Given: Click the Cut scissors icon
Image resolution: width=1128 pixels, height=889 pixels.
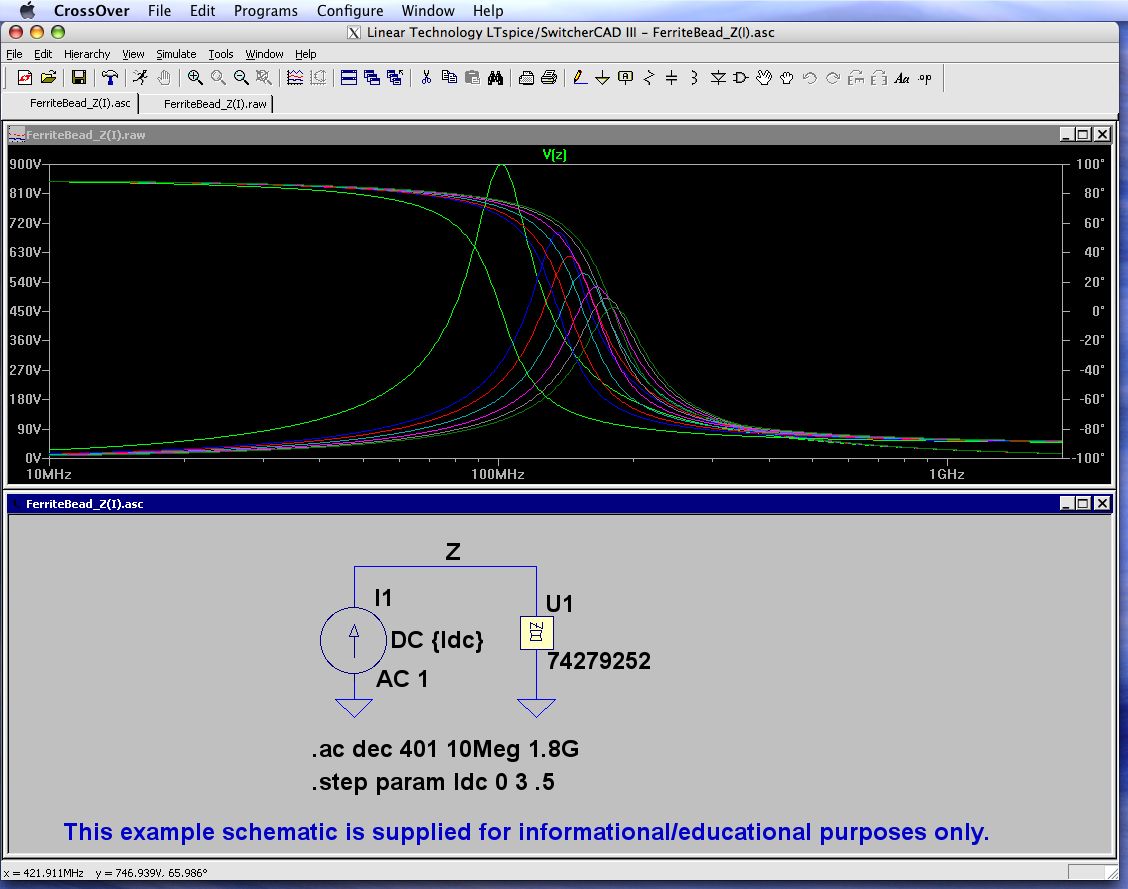Looking at the screenshot, I should [x=426, y=78].
